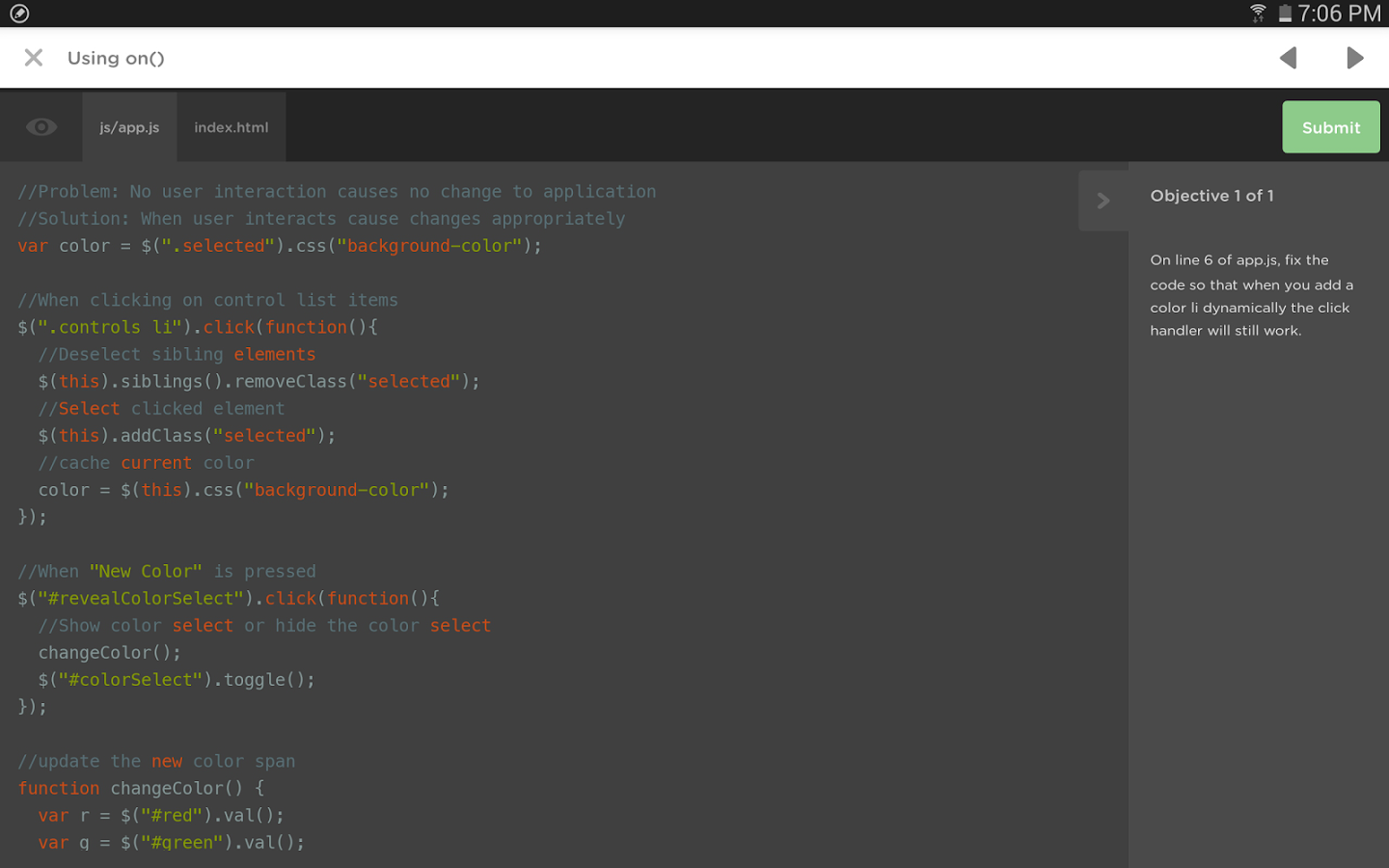
Task: Tap the 7:06 PM clock
Action: point(1339,14)
